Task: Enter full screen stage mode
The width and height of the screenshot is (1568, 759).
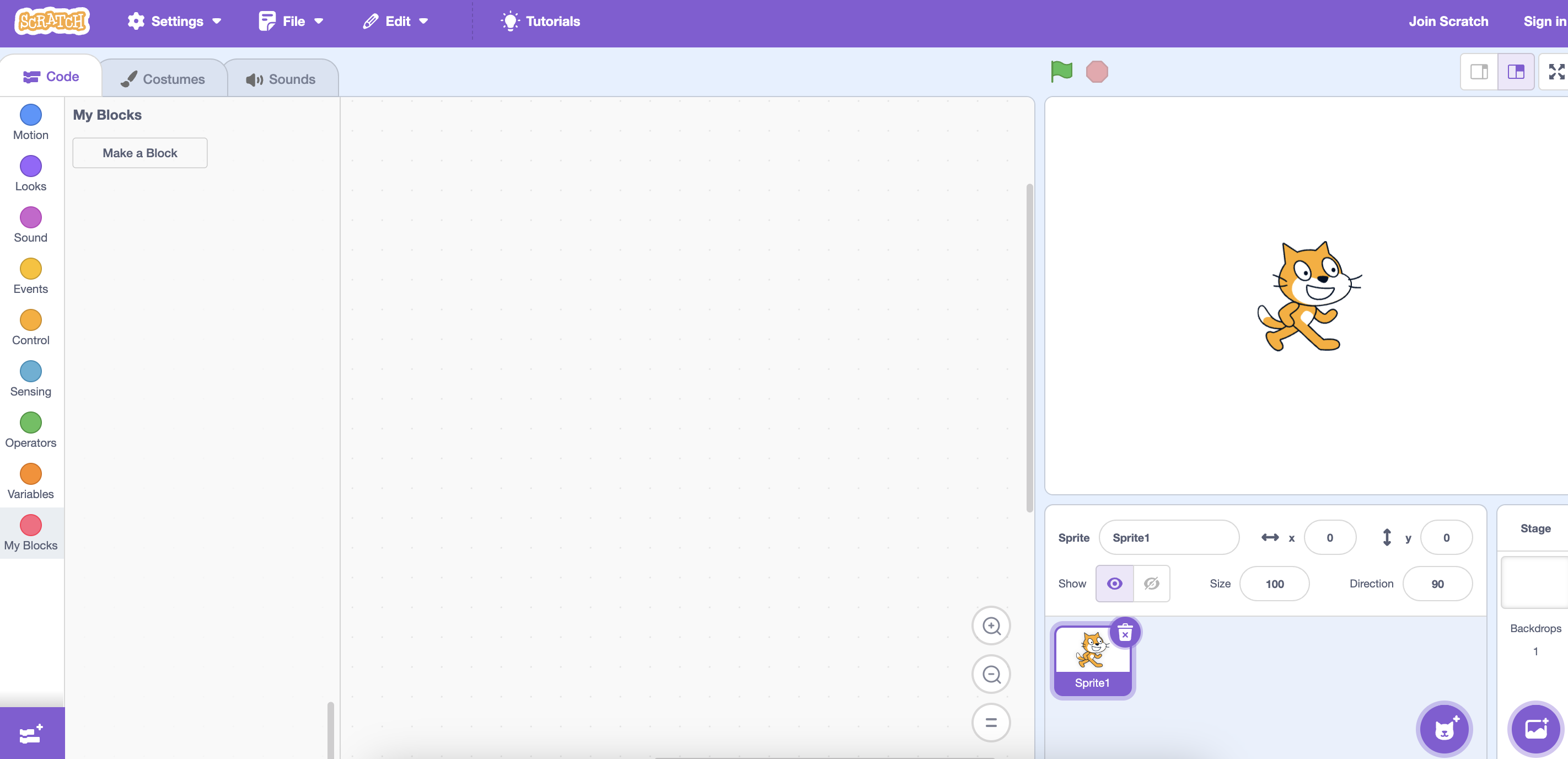Action: point(1556,72)
